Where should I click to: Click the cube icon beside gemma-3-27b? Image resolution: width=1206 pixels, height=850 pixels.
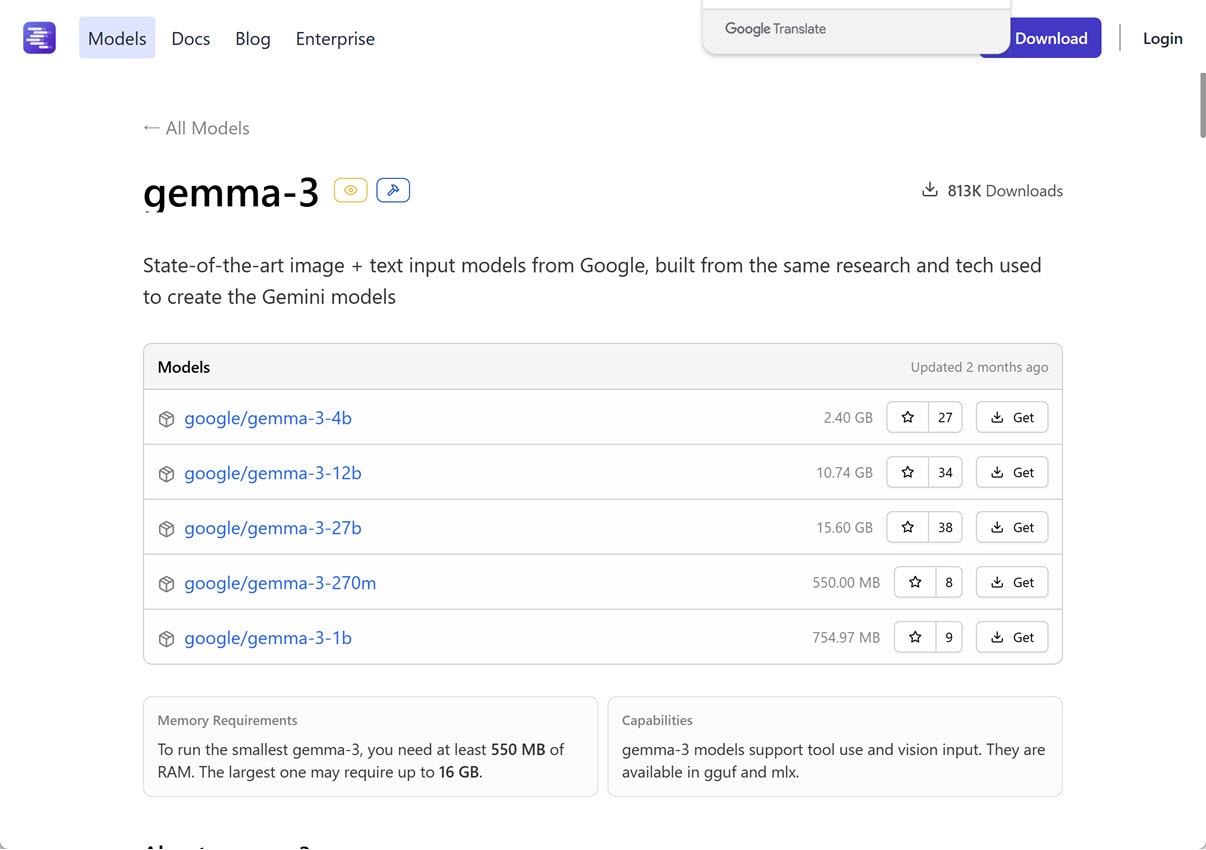pyautogui.click(x=167, y=529)
